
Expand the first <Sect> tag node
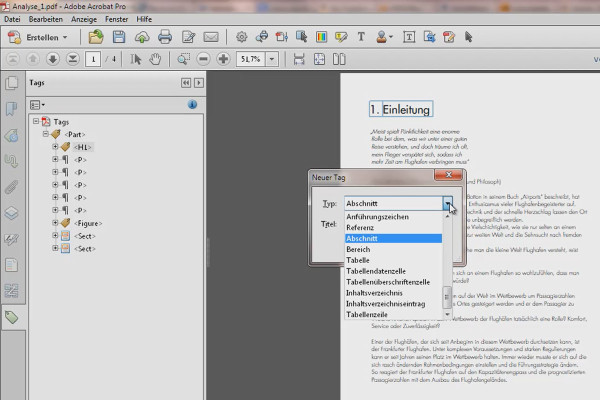pos(55,235)
